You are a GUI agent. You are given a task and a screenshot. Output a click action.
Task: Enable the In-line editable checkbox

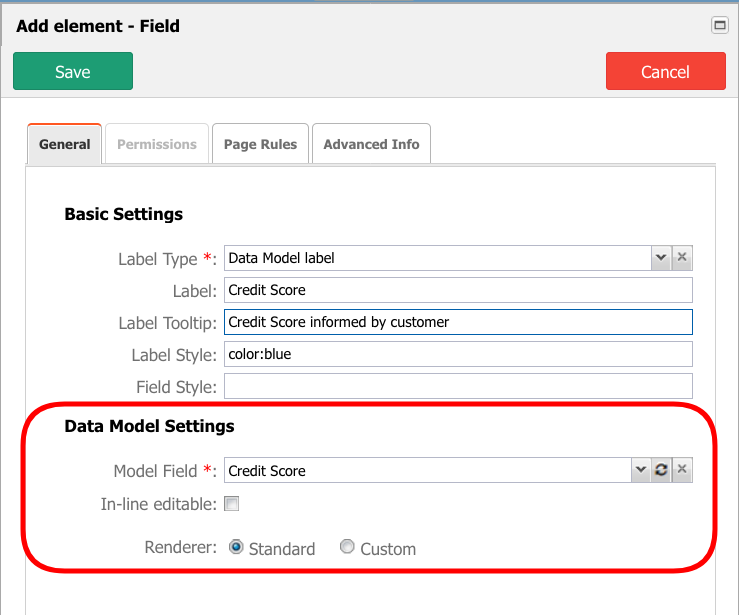click(x=231, y=504)
